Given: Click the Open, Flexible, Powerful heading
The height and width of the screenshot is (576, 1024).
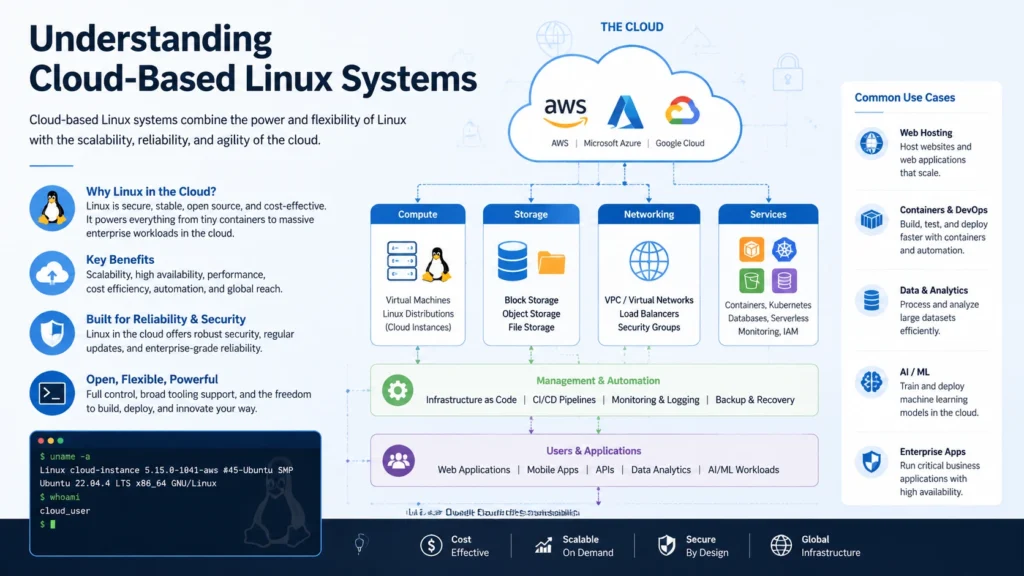Looking at the screenshot, I should [152, 379].
